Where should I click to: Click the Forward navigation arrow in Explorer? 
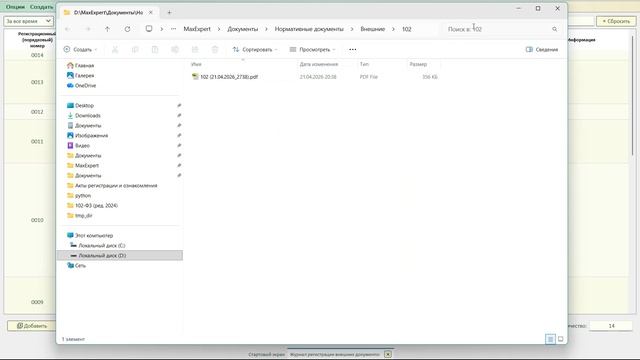point(88,29)
